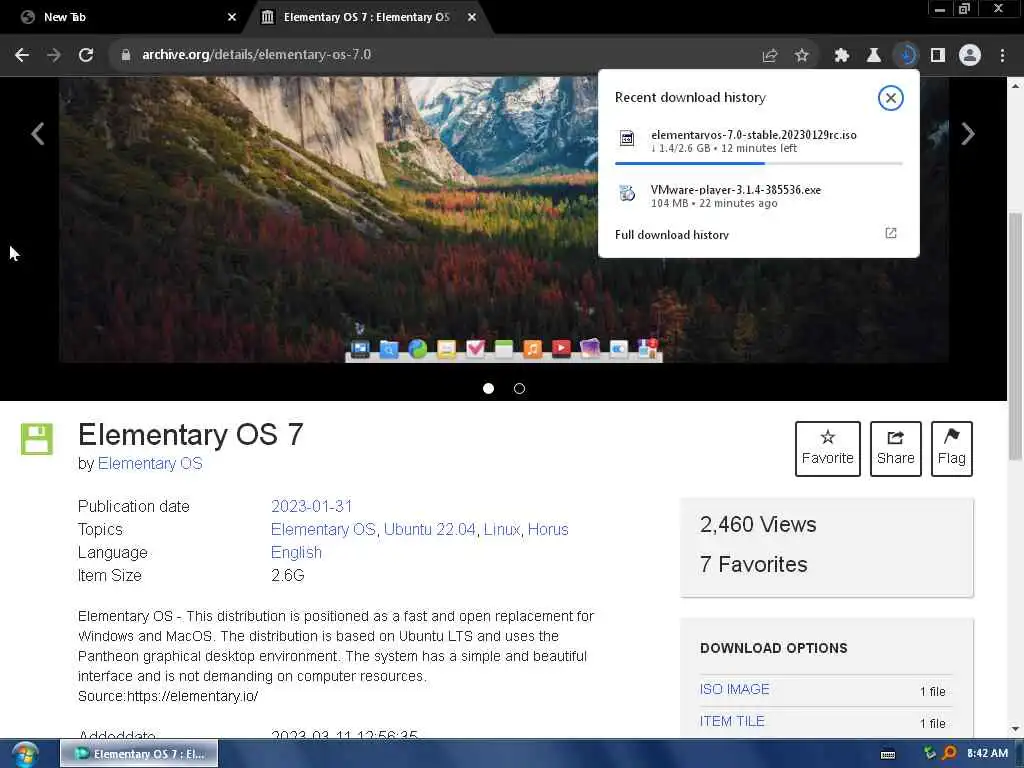Click the elementaryos ISO file icon
The image size is (1024, 768).
[x=627, y=138]
